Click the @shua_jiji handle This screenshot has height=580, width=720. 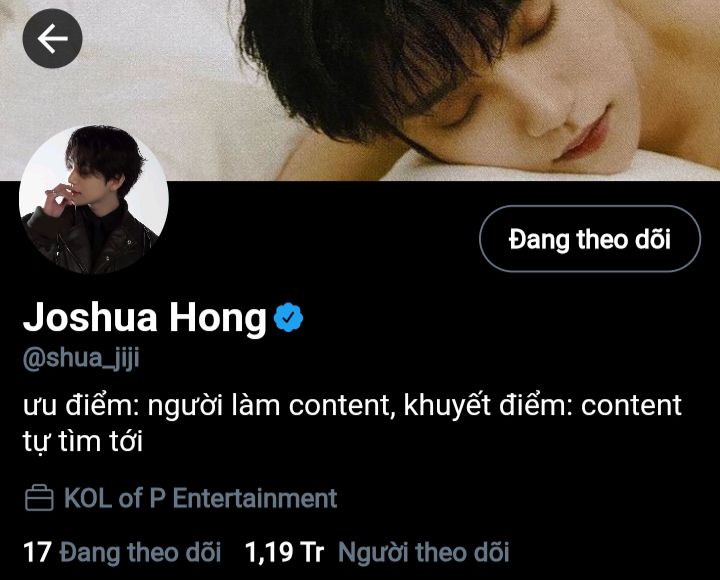pos(81,359)
